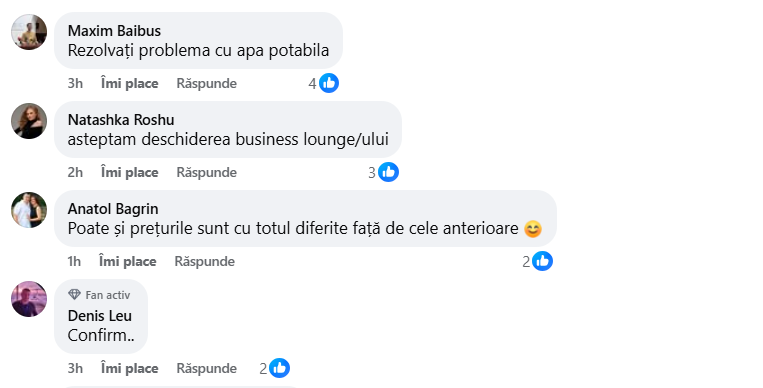Reply to Maxim Baibus with Răspunde
This screenshot has height=388, width=763.
pyautogui.click(x=206, y=84)
